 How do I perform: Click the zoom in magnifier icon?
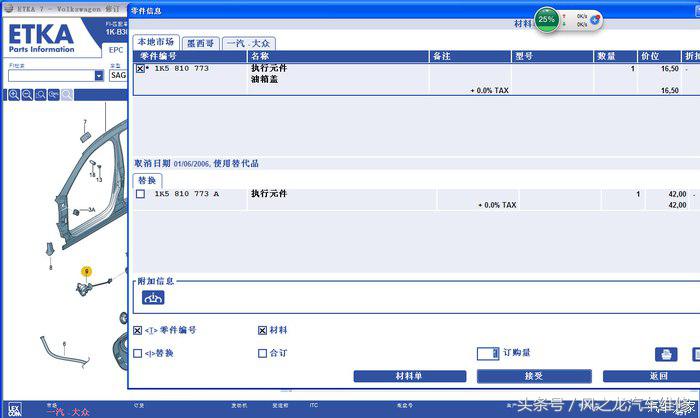tap(14, 95)
